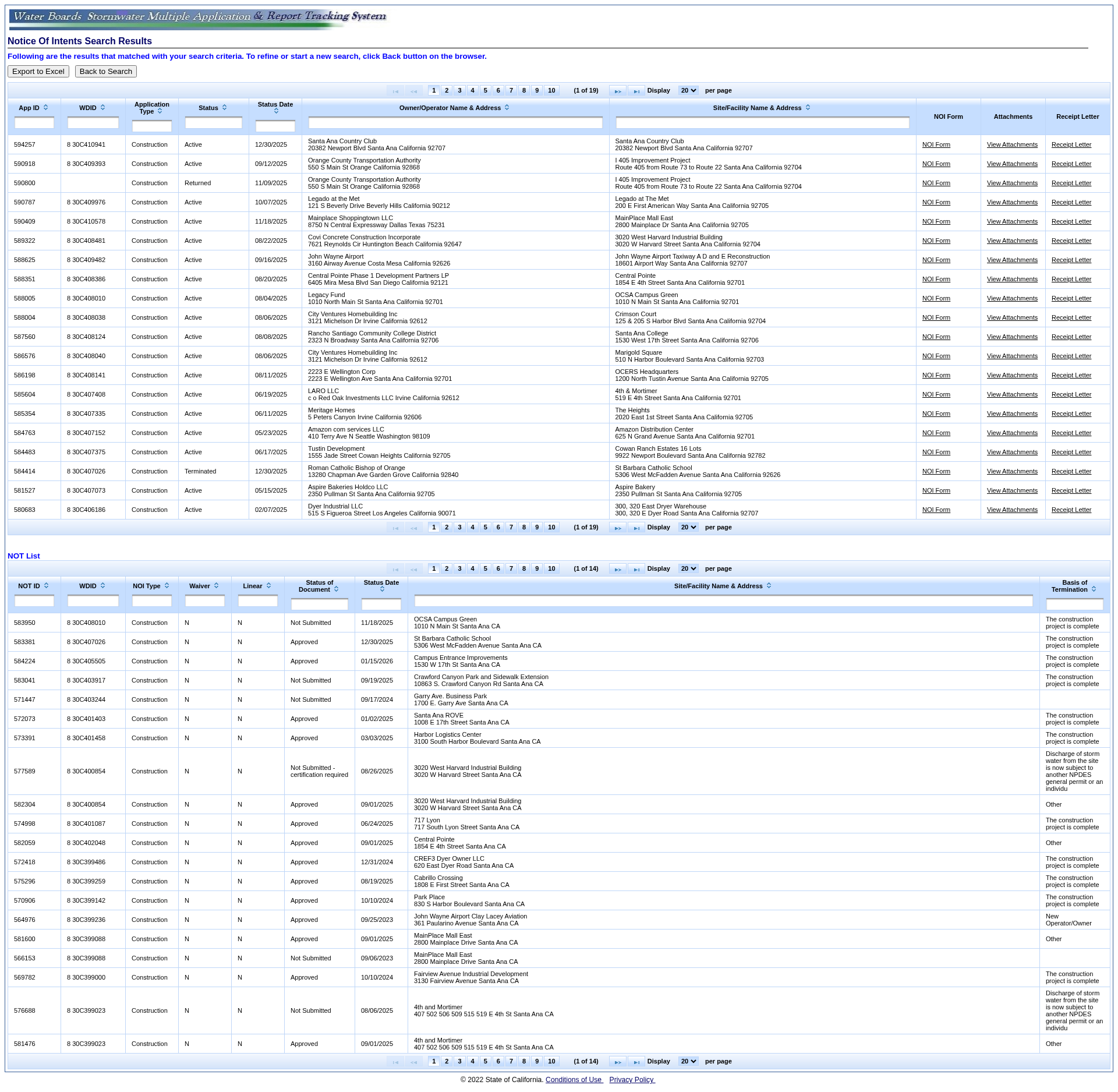Go to page 10 in NOT List top paginator
Screen dimensions: 1118x1092
point(551,569)
